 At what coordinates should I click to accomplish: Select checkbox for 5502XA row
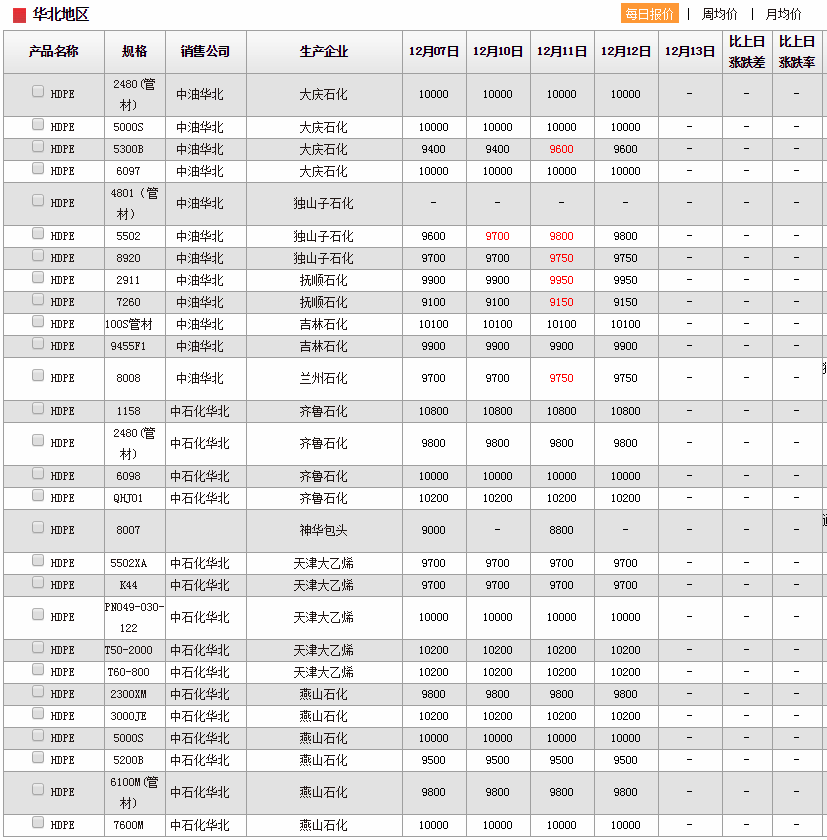point(37,560)
